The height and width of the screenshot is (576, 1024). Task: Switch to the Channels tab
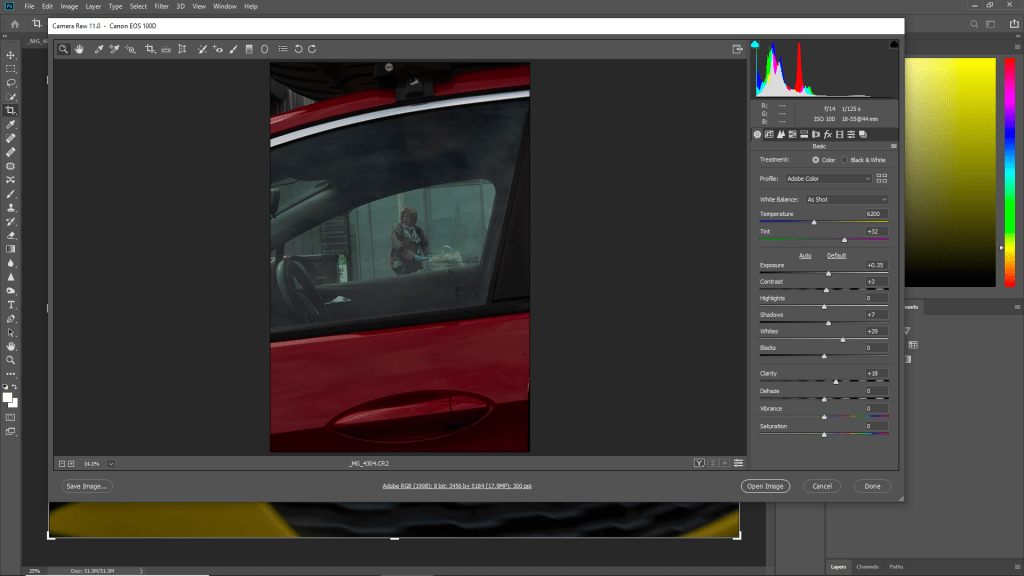(867, 567)
